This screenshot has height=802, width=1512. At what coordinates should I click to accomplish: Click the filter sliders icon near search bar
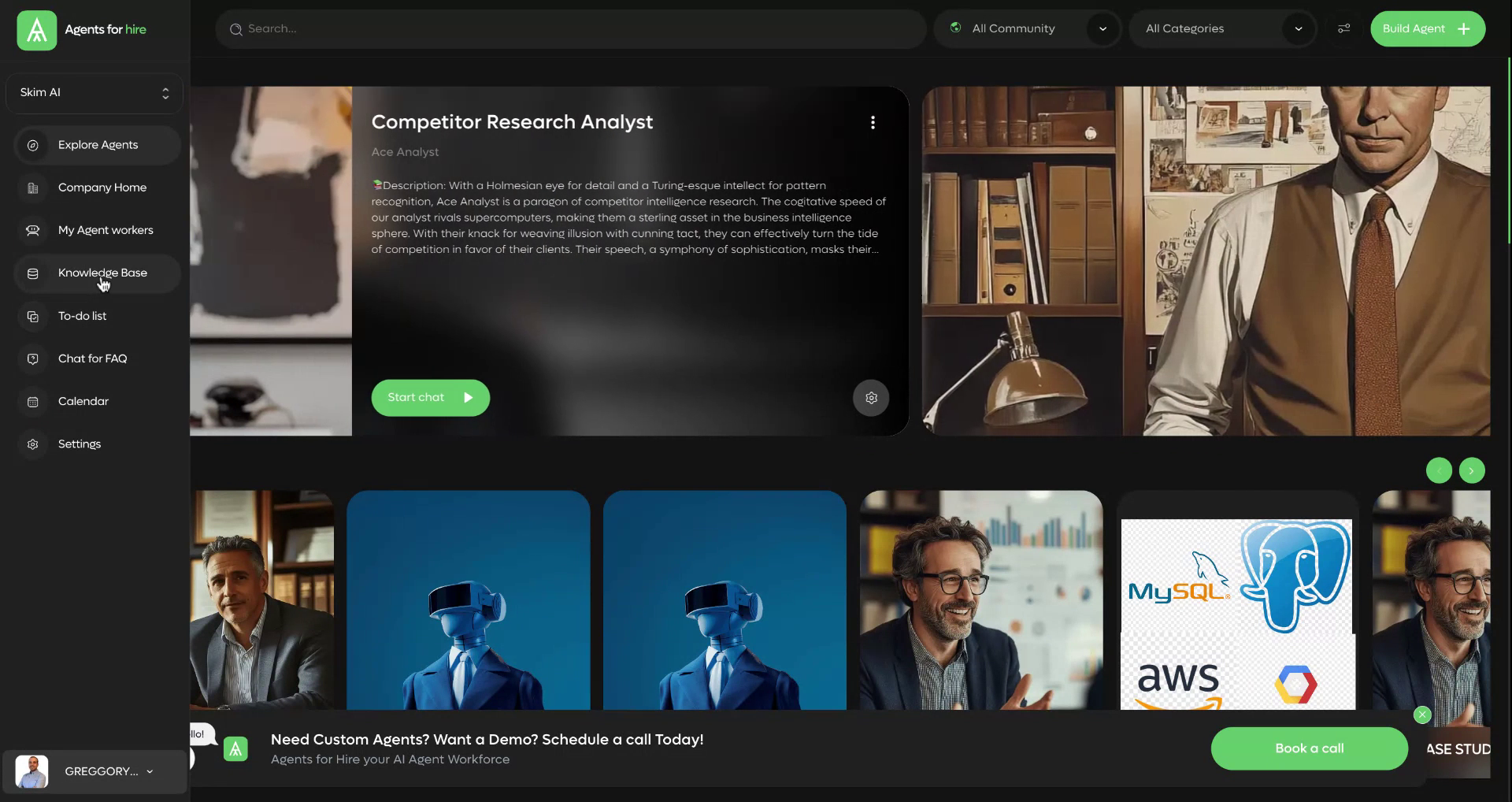pyautogui.click(x=1343, y=28)
